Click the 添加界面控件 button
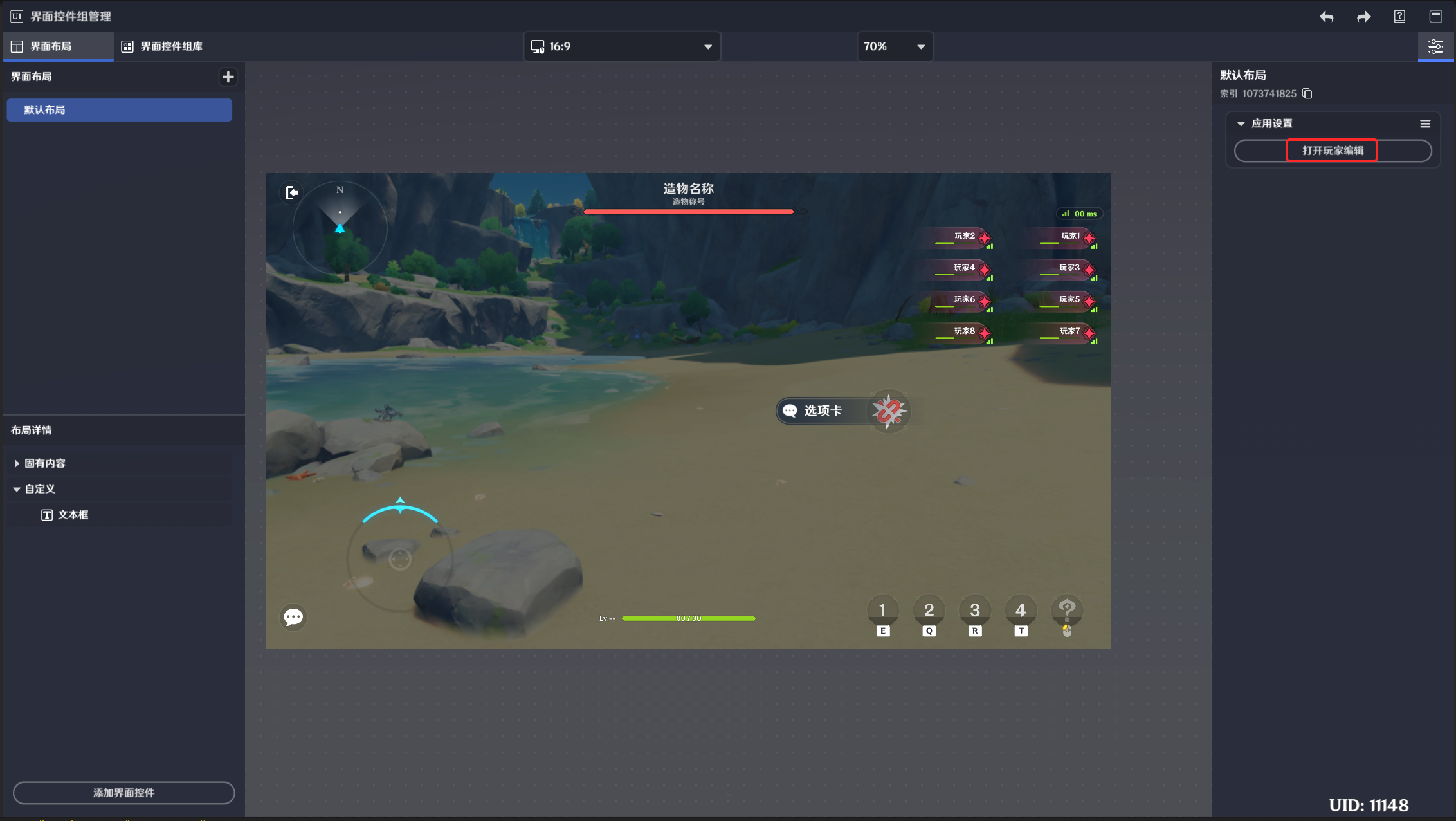 [123, 793]
